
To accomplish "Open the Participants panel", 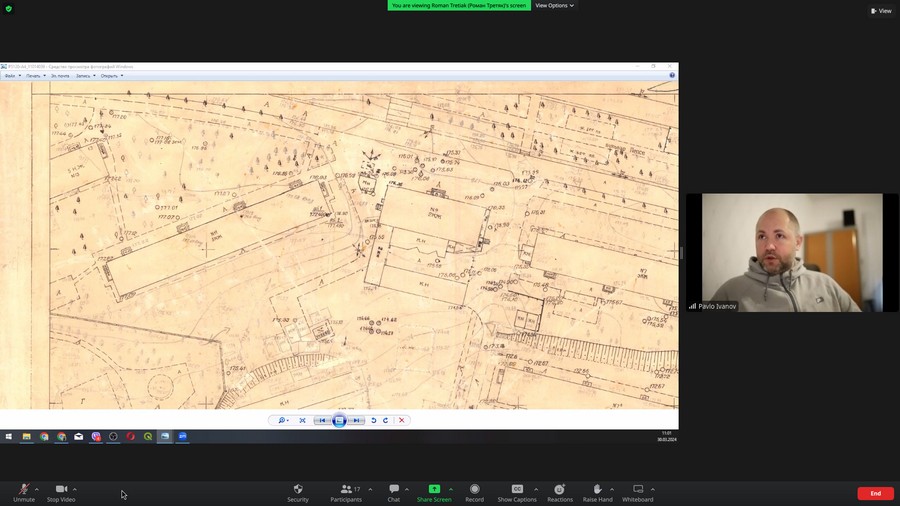I will pyautogui.click(x=346, y=493).
